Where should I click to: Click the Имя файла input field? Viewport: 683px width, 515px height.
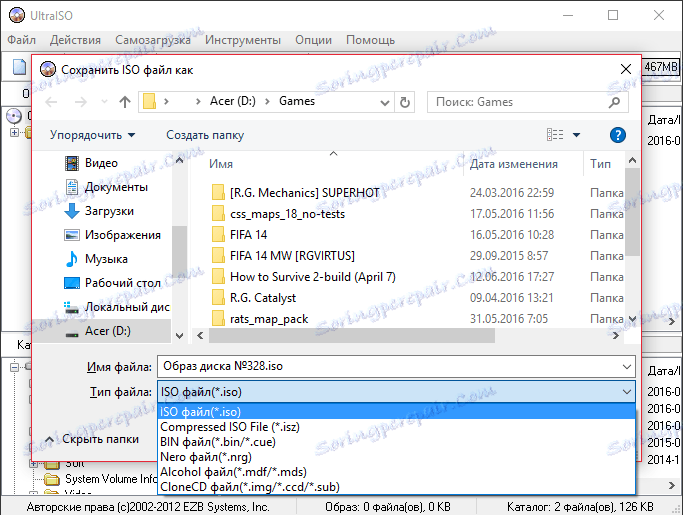point(396,366)
